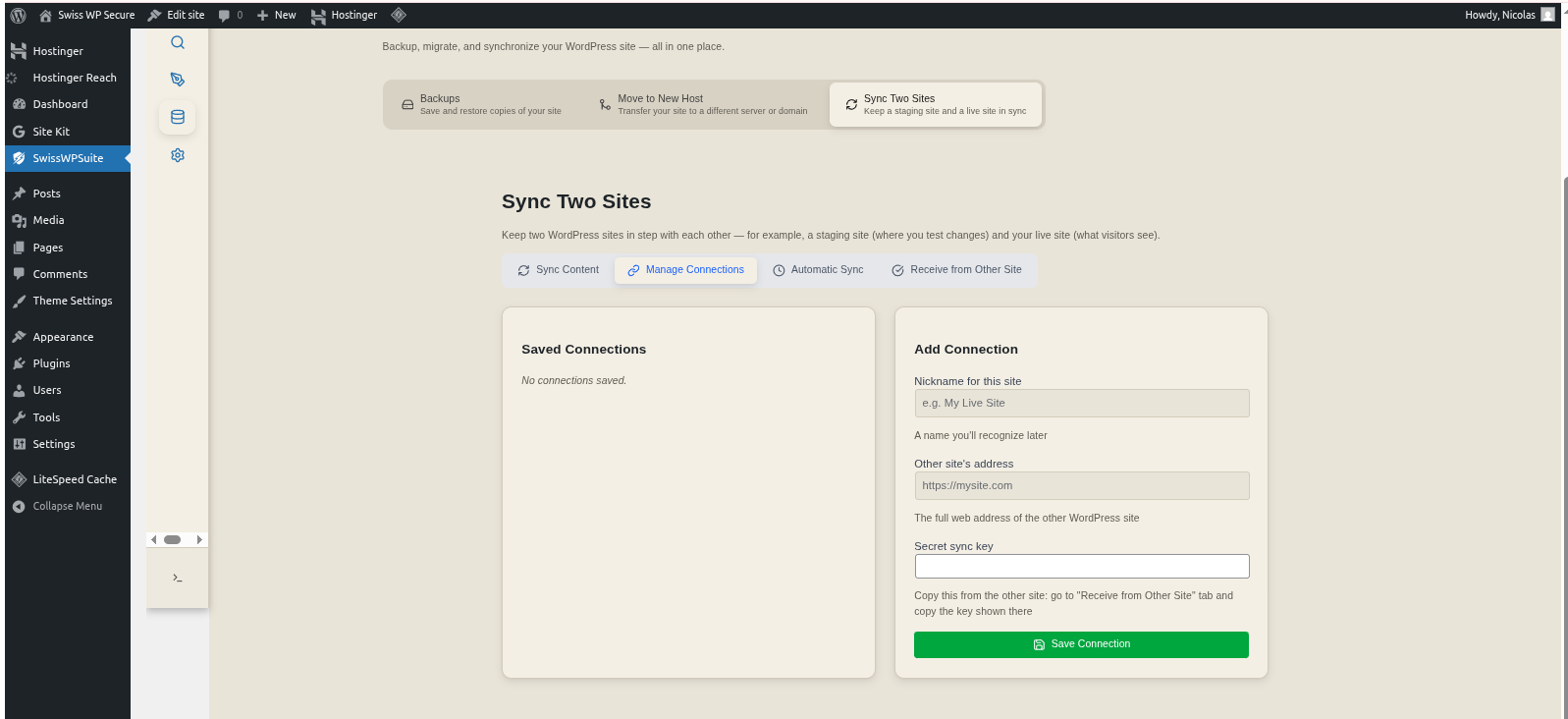Click the horizontal scrollbar thumb in plugin sidebar
Screen dimensions: 1568x719
click(x=173, y=539)
